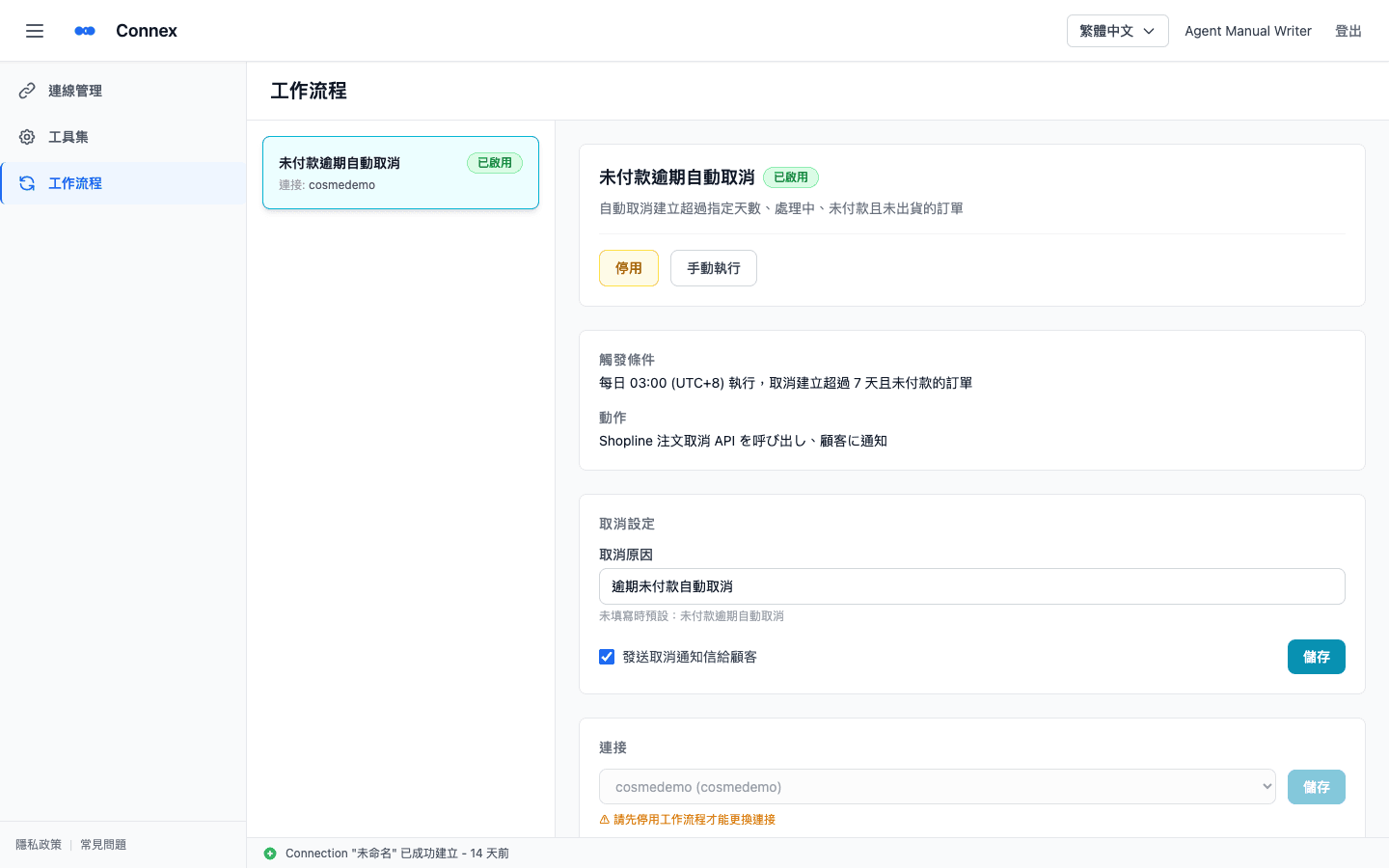Open the cosmedemo connection dropdown
Viewport: 1389px width, 868px height.
[938, 787]
